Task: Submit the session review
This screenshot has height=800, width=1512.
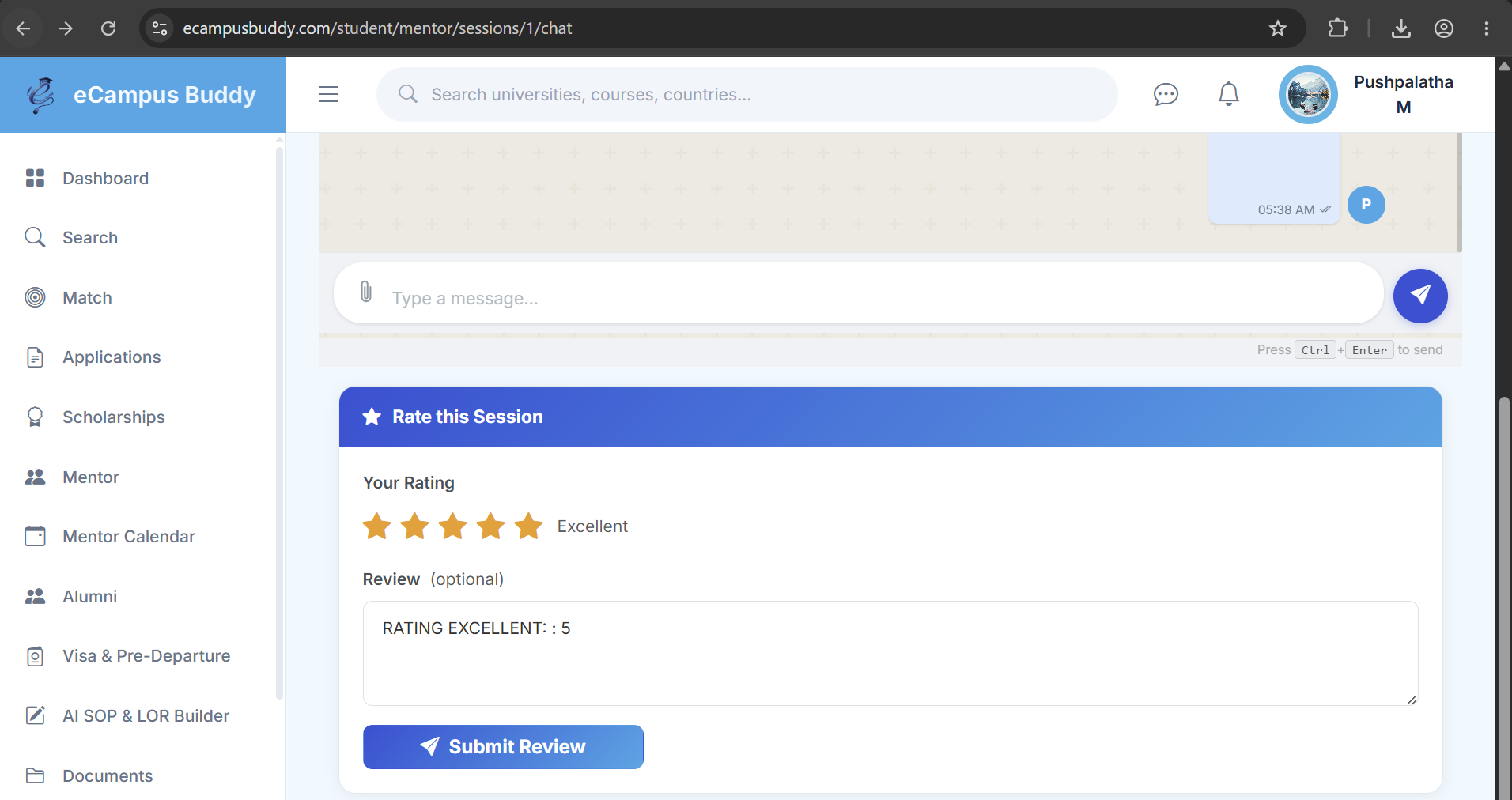Action: tap(503, 747)
